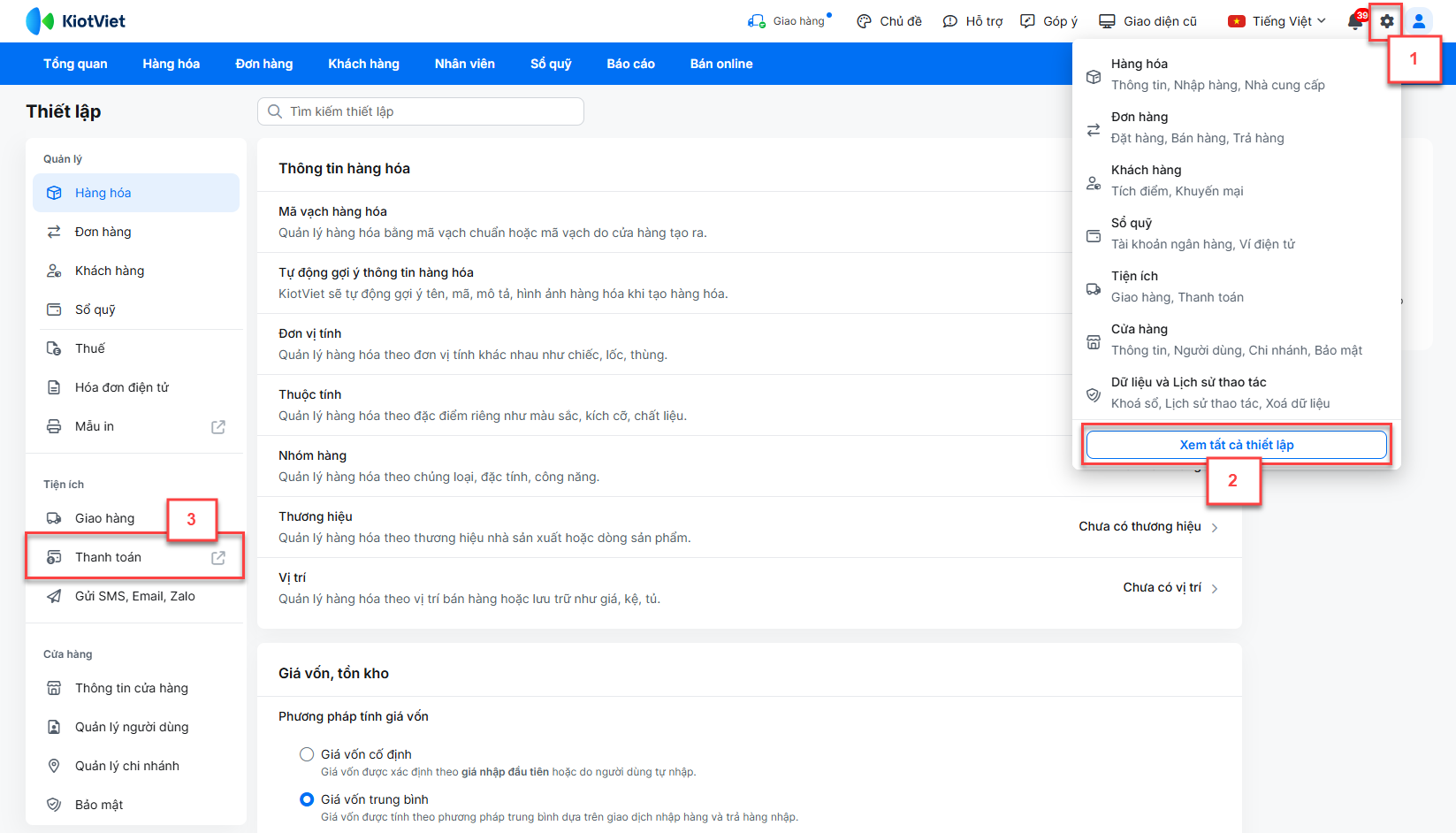Click the Góp ý feedback icon
Screen dimensions: 1456x833
click(x=1027, y=21)
